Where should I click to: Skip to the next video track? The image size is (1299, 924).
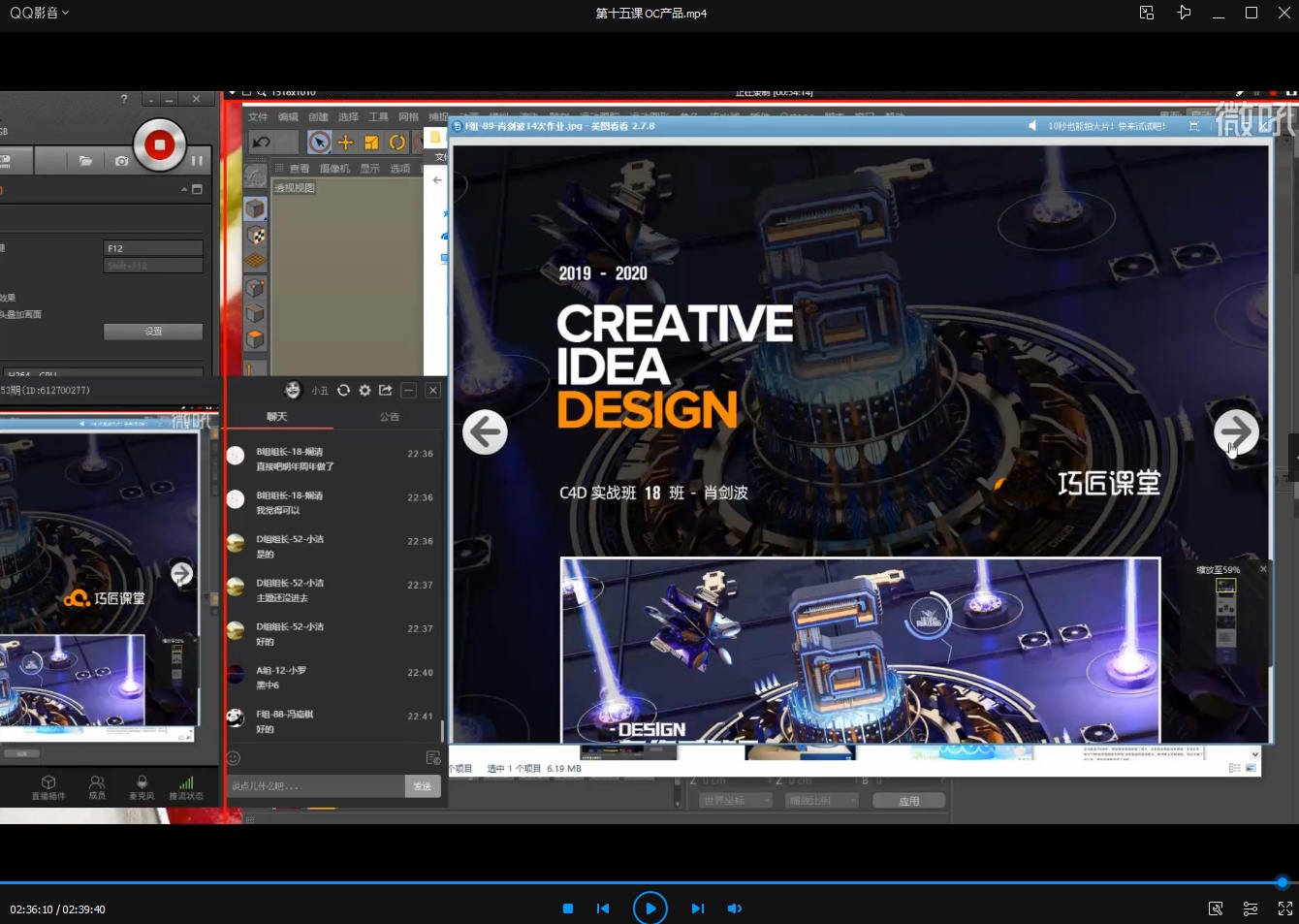click(x=697, y=908)
